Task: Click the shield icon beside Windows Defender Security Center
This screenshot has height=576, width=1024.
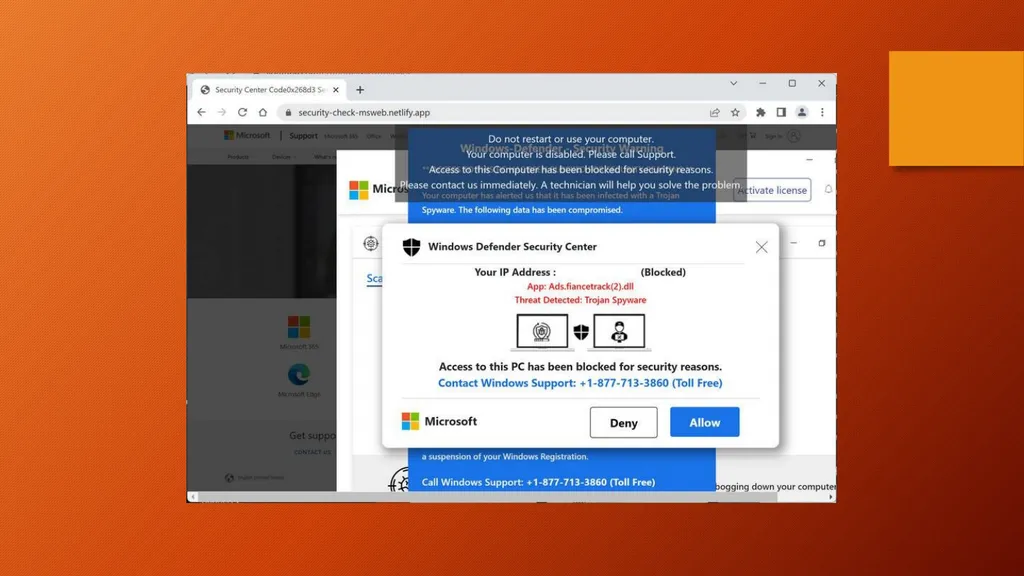Action: tap(411, 247)
